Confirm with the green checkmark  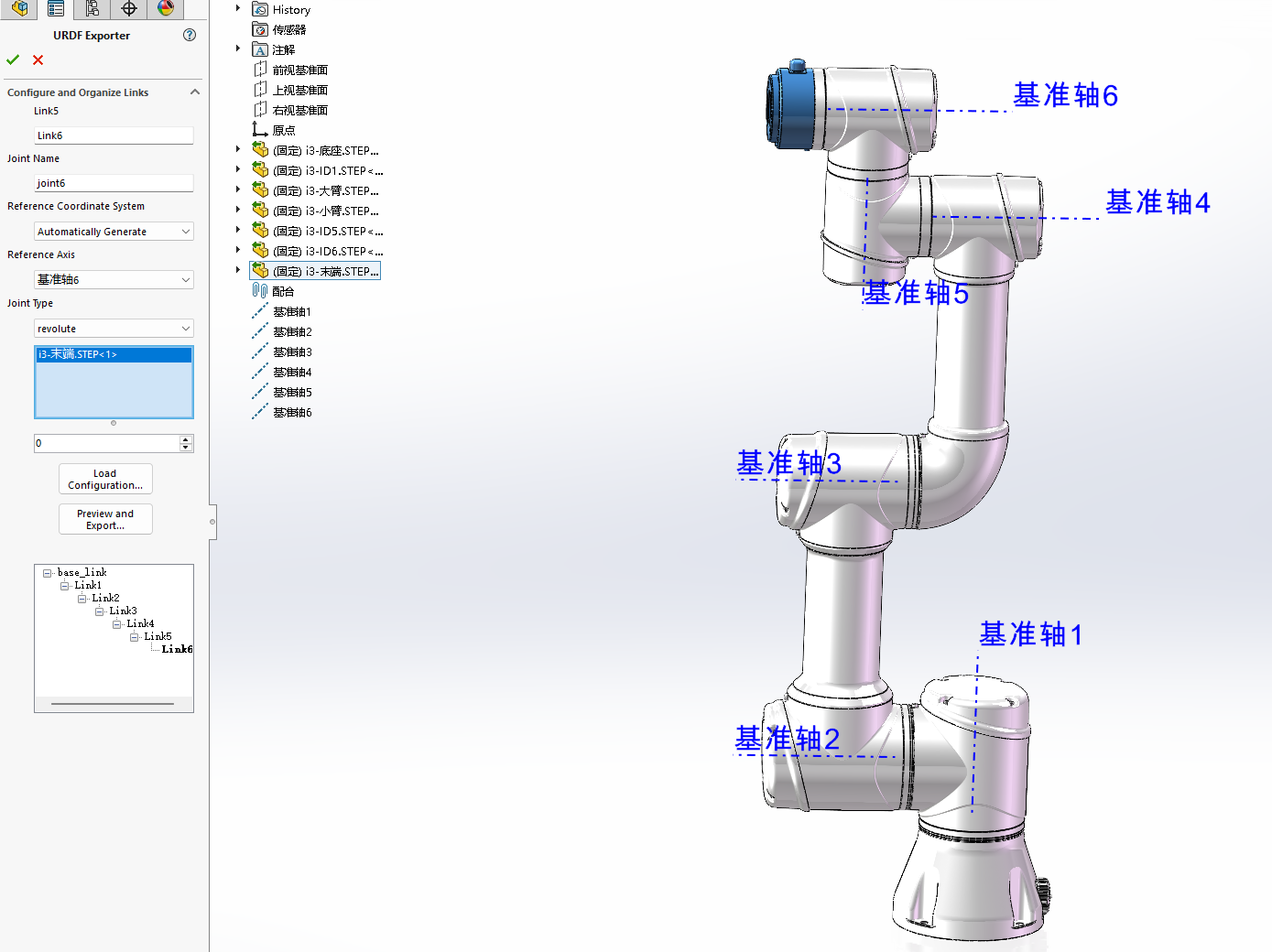13,59
